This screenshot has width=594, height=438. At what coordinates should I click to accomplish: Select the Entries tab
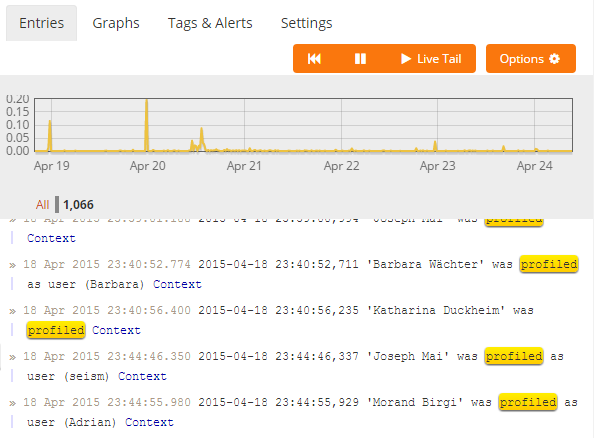41,23
